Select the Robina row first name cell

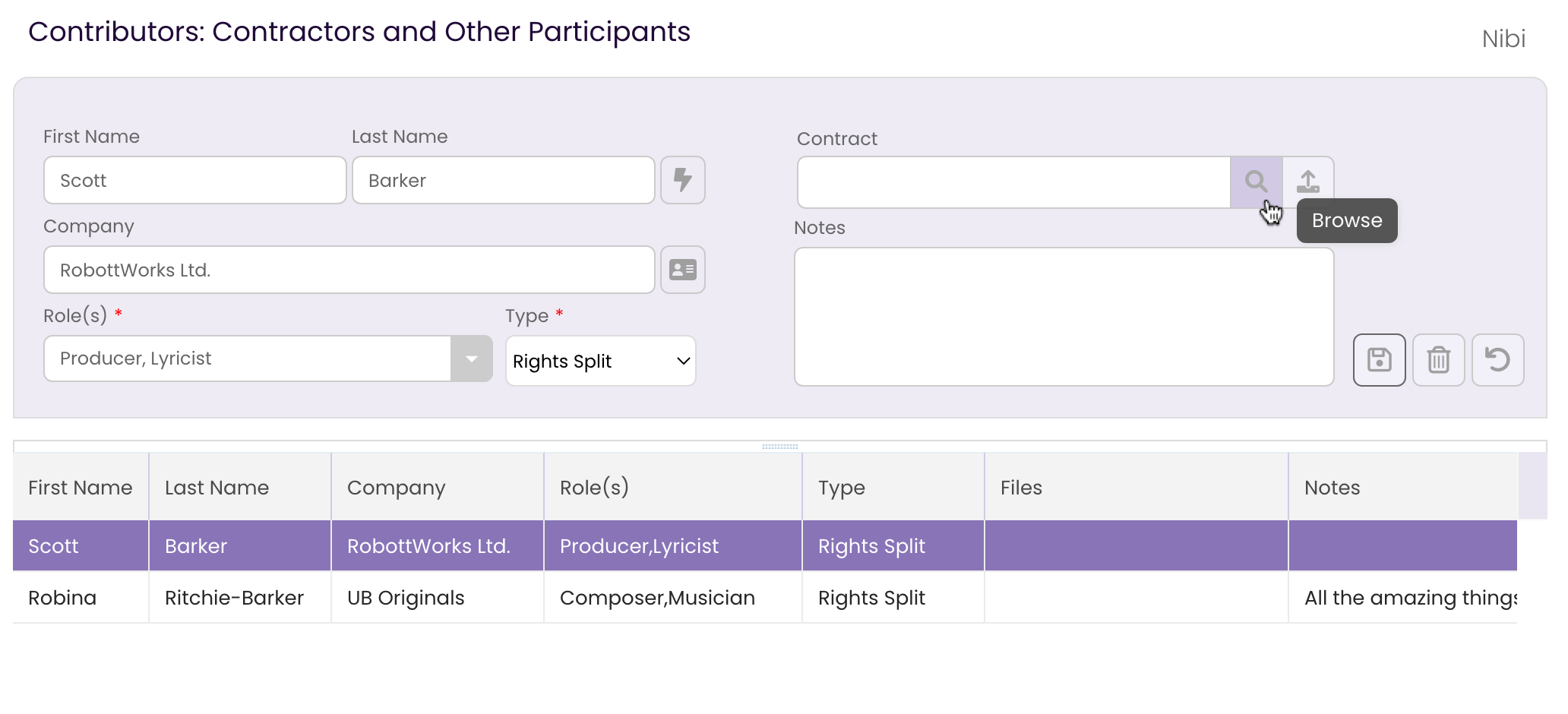(81, 597)
